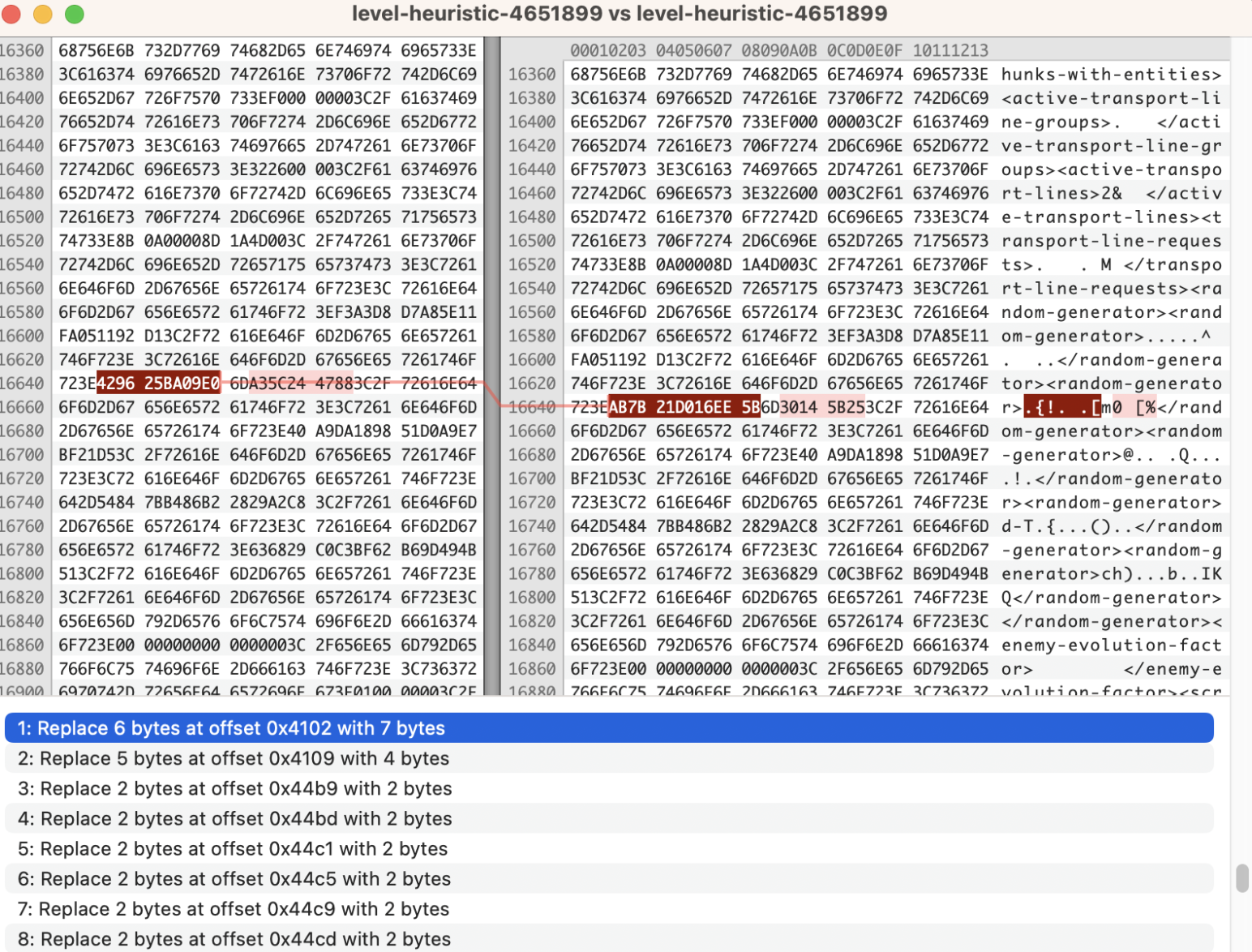Click the diff list scrollbar thumb
This screenshot has width=1252, height=952.
1241,878
